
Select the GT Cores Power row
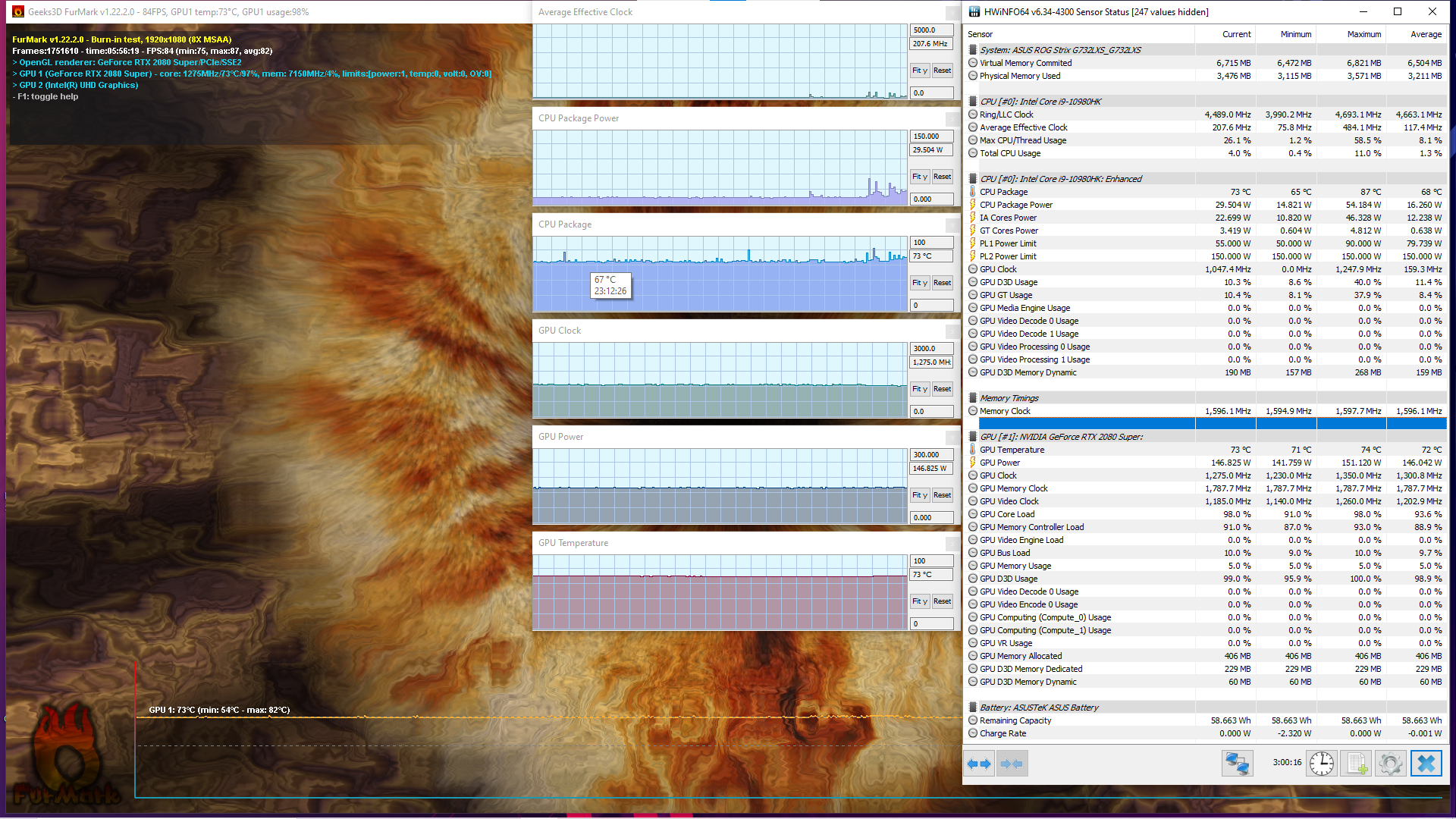coord(1205,231)
